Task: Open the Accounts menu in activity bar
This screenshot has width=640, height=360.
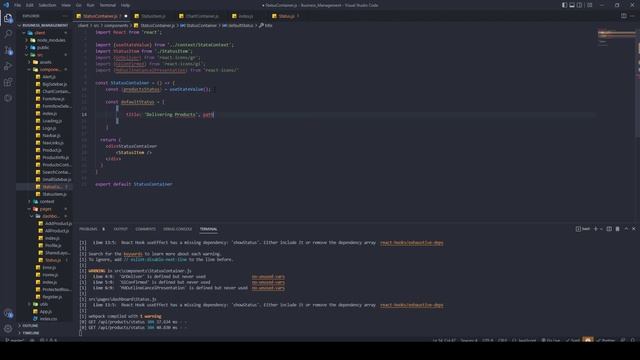Action: 8,314
